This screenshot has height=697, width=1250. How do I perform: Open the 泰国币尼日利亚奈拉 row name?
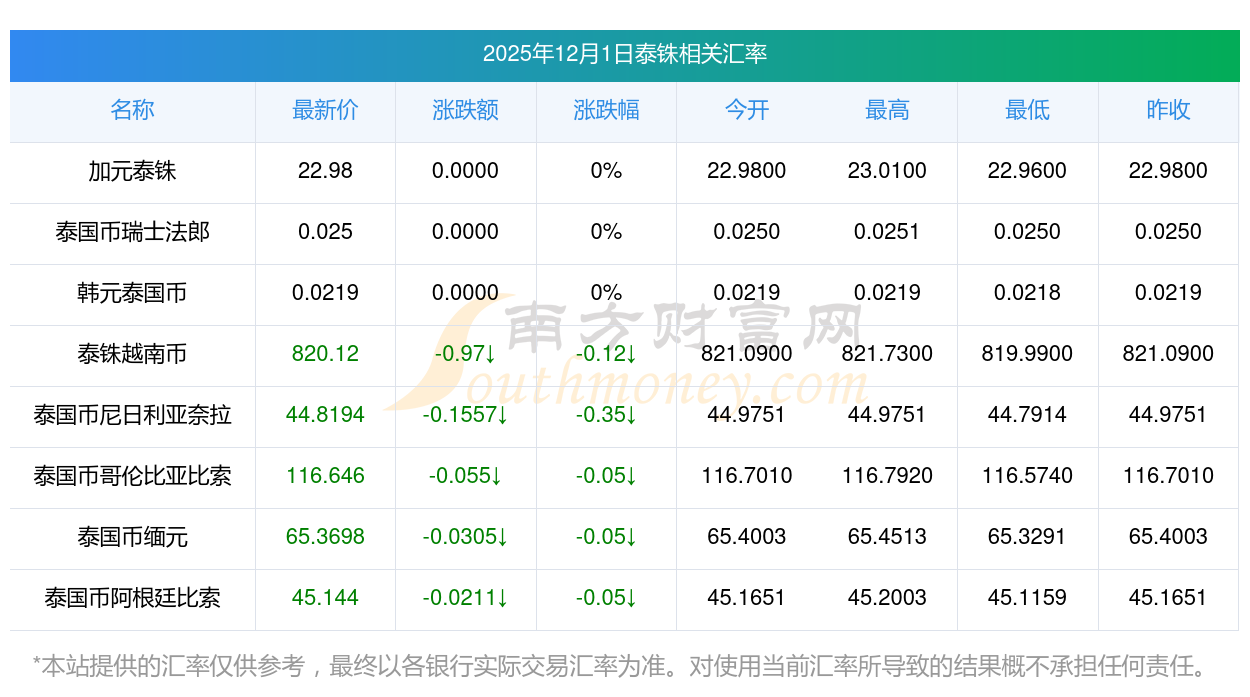132,415
